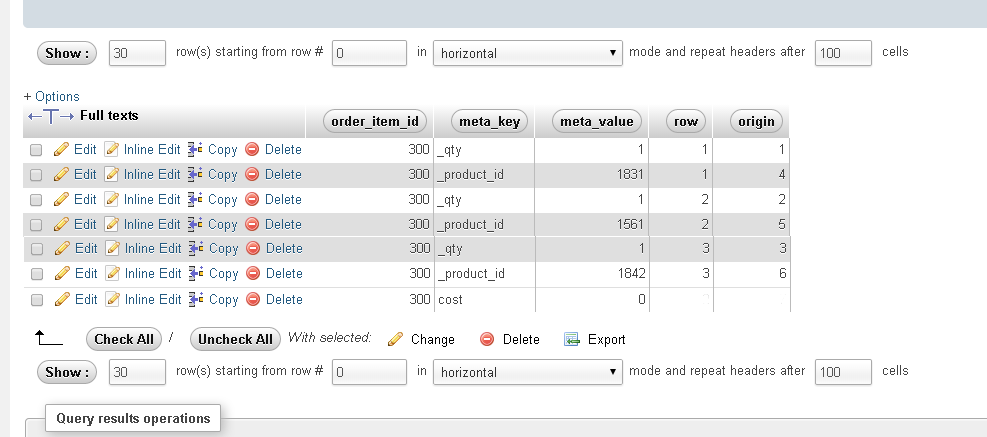Click Delete icon for the cost row
Screen dimensions: 987x437
(x=252, y=299)
